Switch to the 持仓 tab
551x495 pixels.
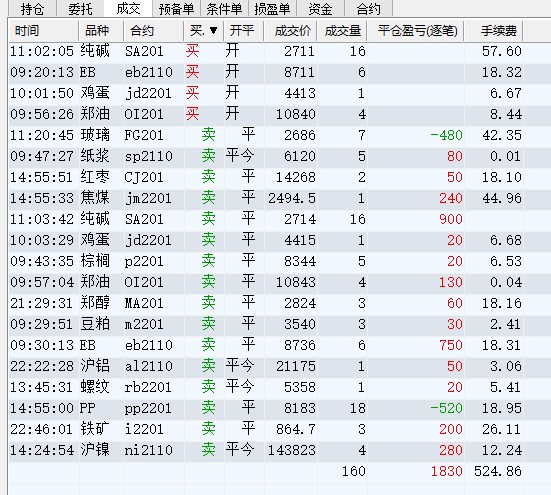(x=32, y=8)
